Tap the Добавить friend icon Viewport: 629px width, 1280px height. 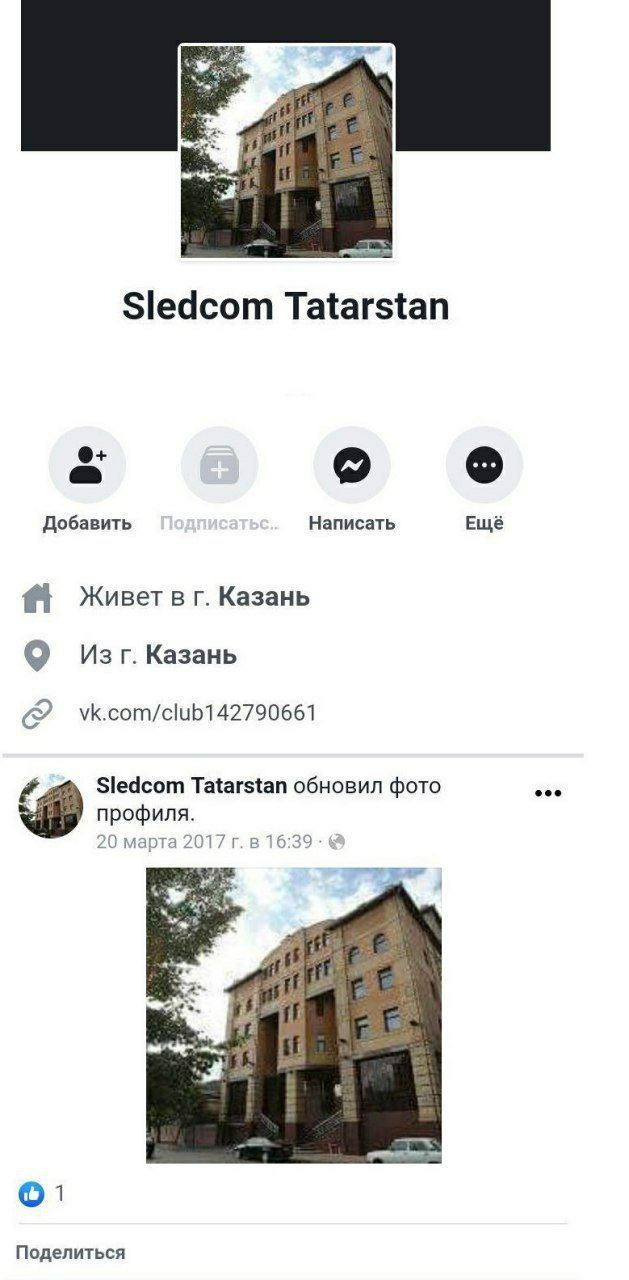[87, 465]
